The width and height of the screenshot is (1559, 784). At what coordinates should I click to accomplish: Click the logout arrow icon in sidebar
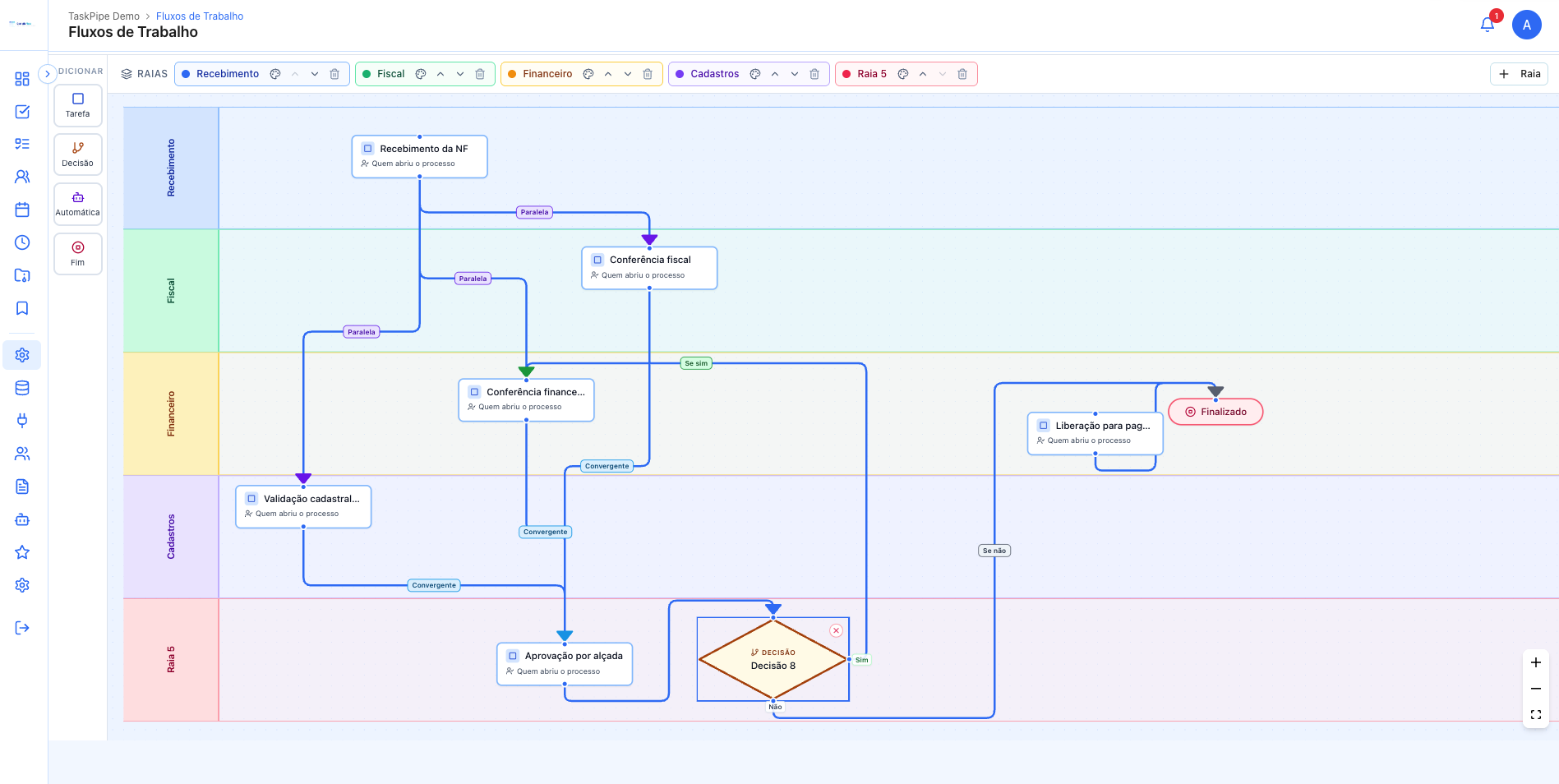coord(22,628)
